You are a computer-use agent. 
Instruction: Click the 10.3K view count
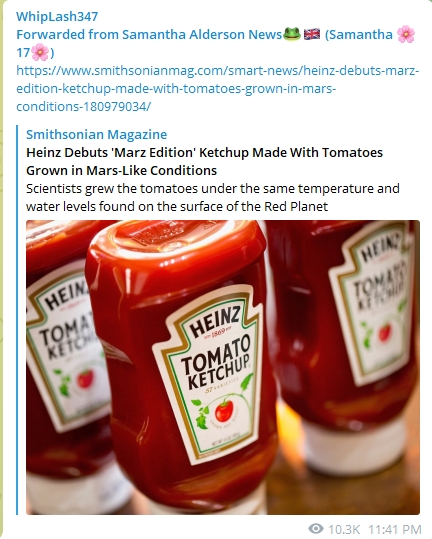344,529
